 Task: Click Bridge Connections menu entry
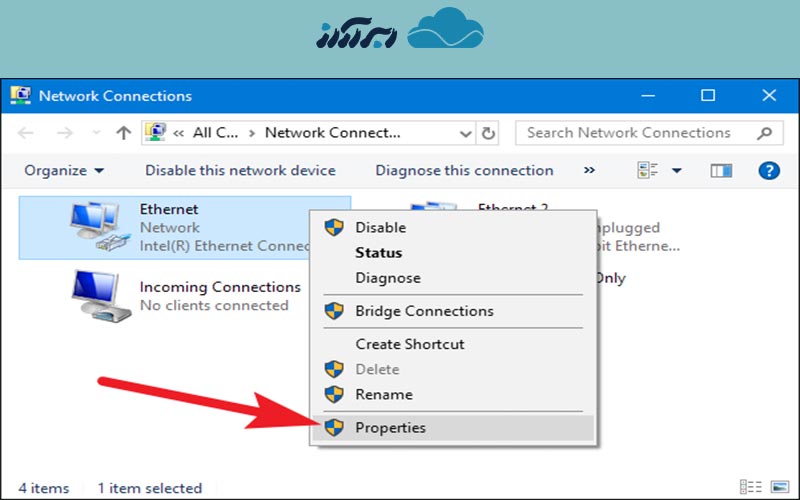point(424,312)
